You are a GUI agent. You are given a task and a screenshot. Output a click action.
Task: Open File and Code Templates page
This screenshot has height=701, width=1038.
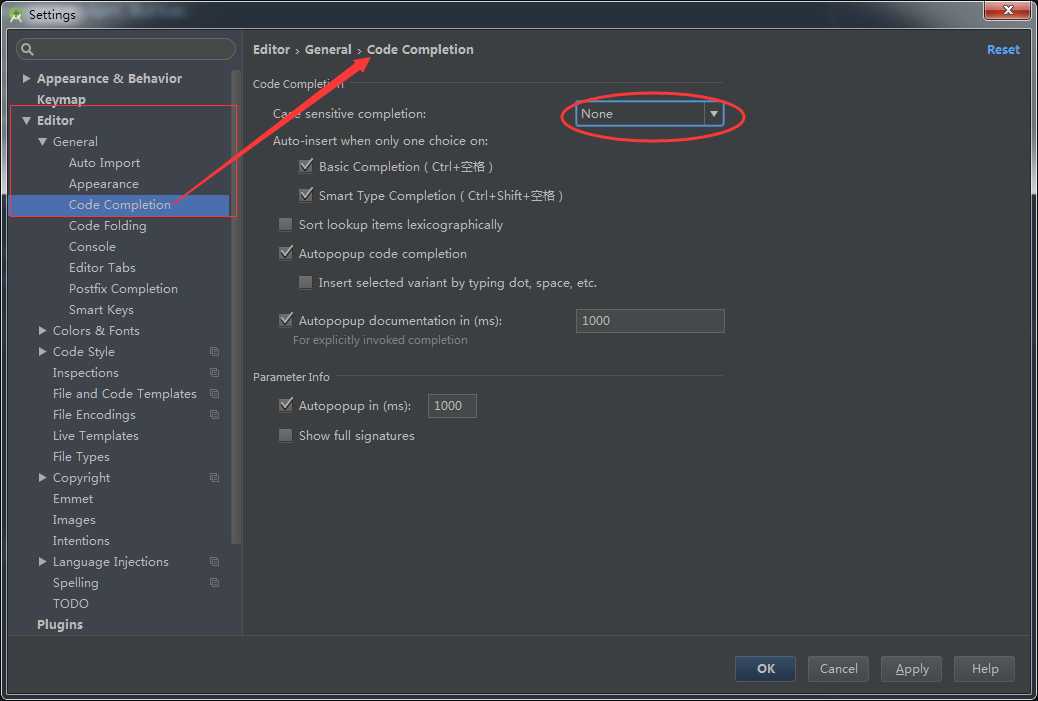124,394
